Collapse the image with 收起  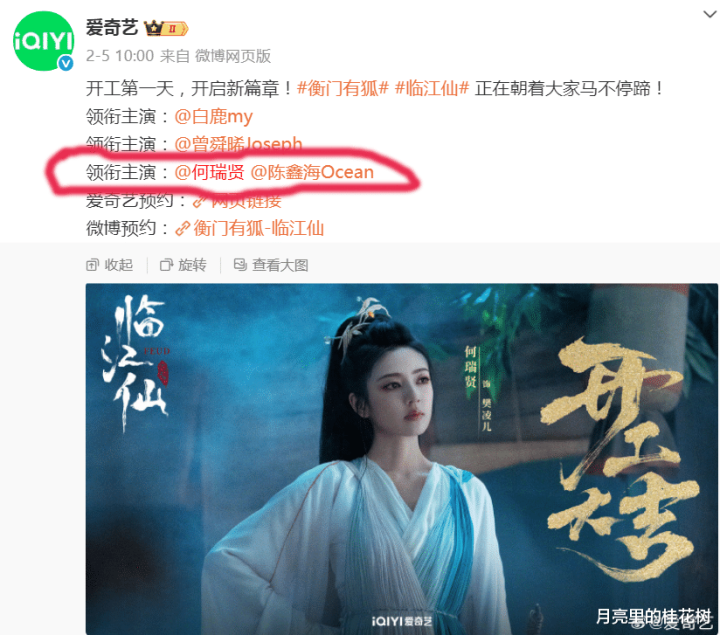110,265
